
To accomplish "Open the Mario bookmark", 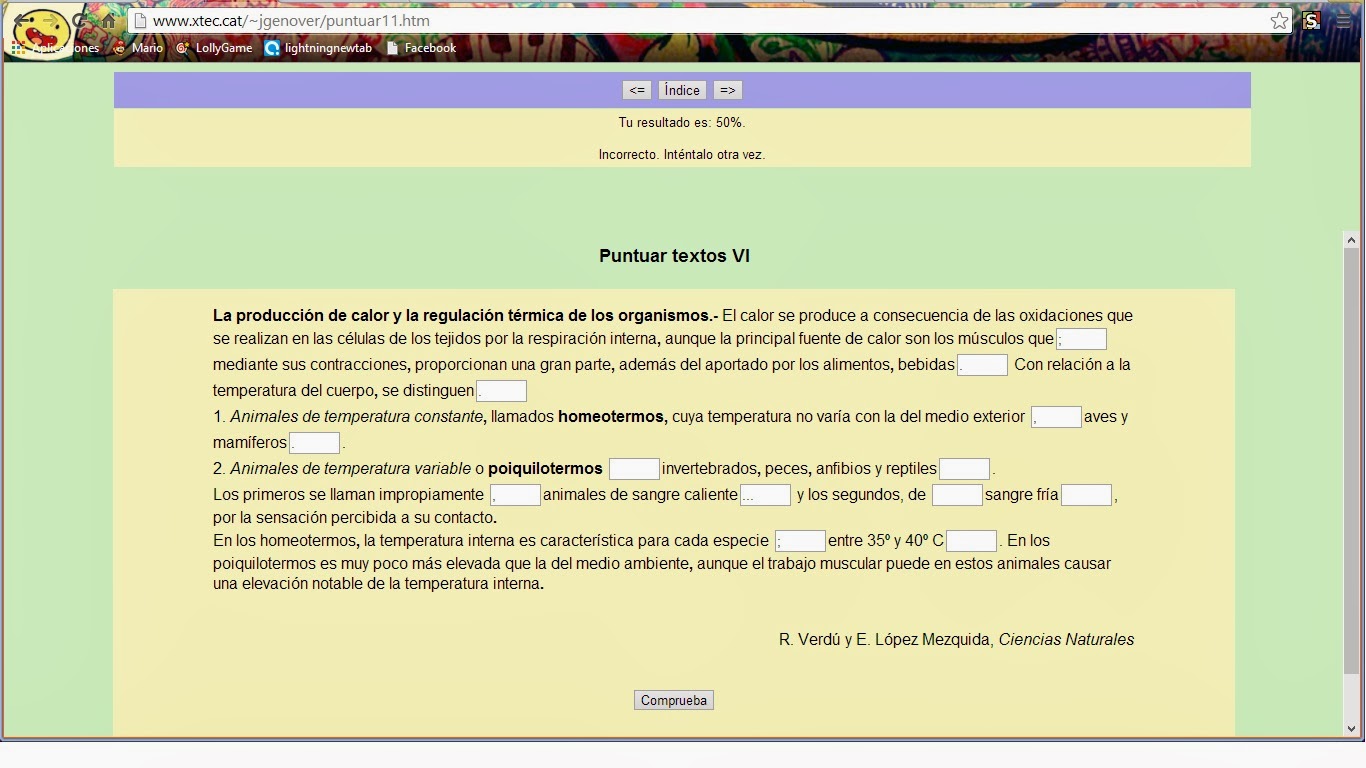I will click(138, 48).
